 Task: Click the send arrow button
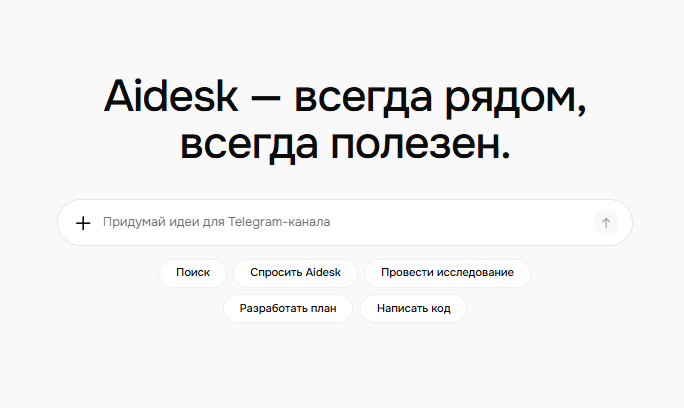pos(606,223)
